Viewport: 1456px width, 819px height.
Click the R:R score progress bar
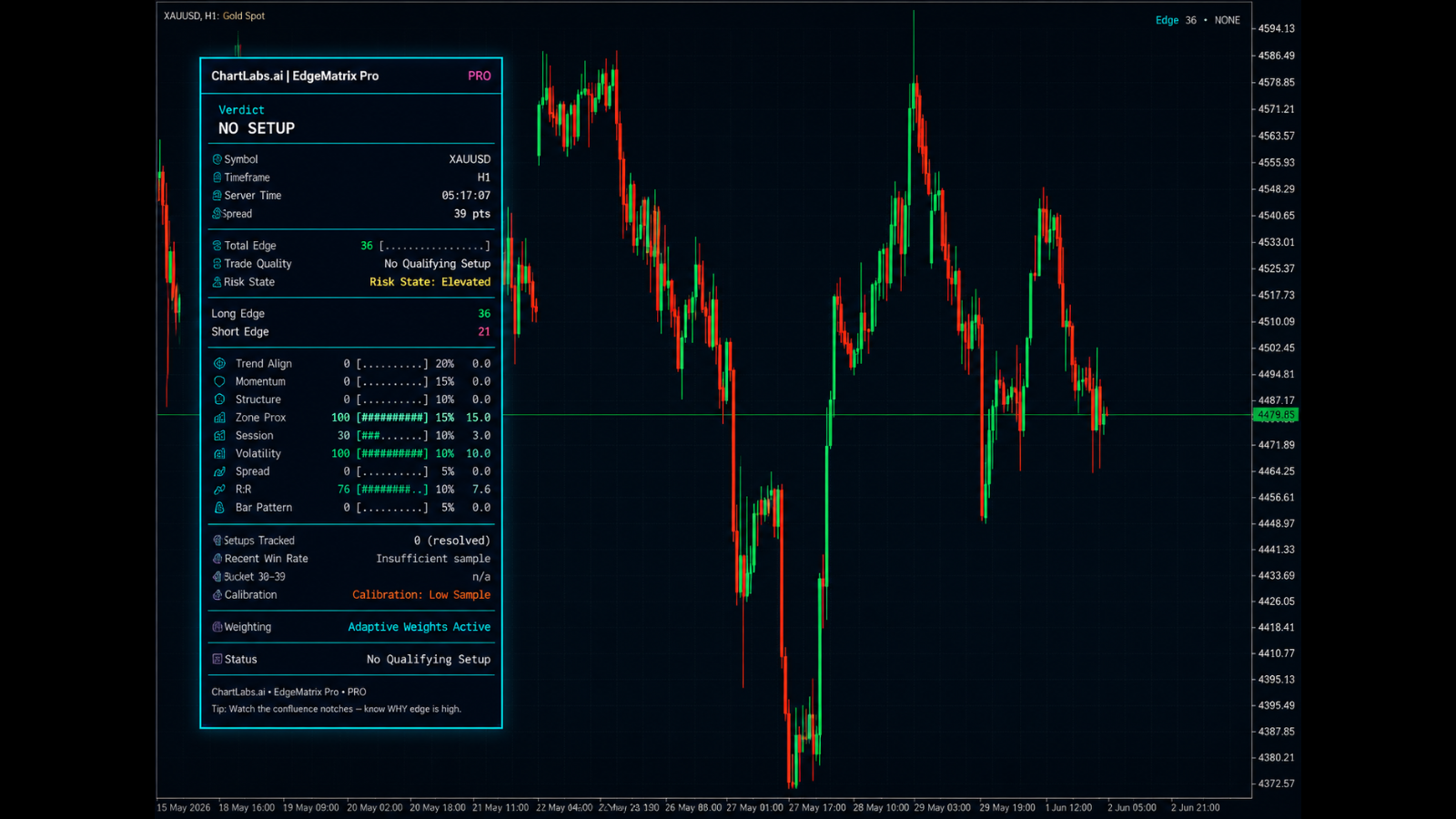pyautogui.click(x=392, y=490)
